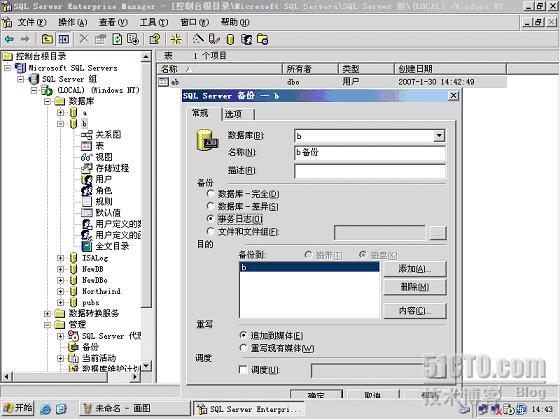Viewport: 560px width, 420px height.
Task: Click the Refresh toolbar icon
Action: point(117,39)
